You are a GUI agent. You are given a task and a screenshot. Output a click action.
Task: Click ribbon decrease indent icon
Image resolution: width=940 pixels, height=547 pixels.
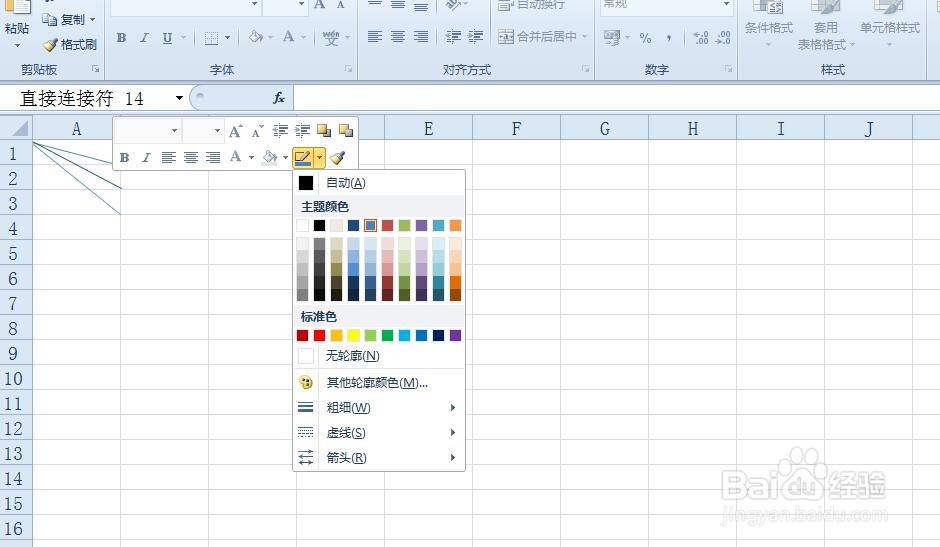[453, 37]
